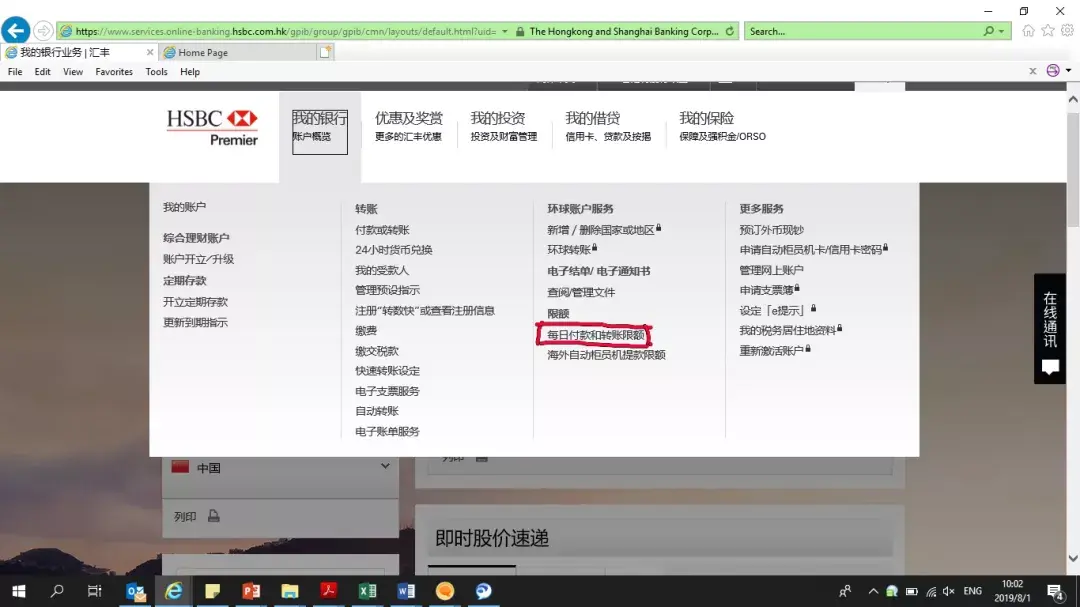
Task: Expand the 中国 country selector
Action: pyautogui.click(x=385, y=466)
